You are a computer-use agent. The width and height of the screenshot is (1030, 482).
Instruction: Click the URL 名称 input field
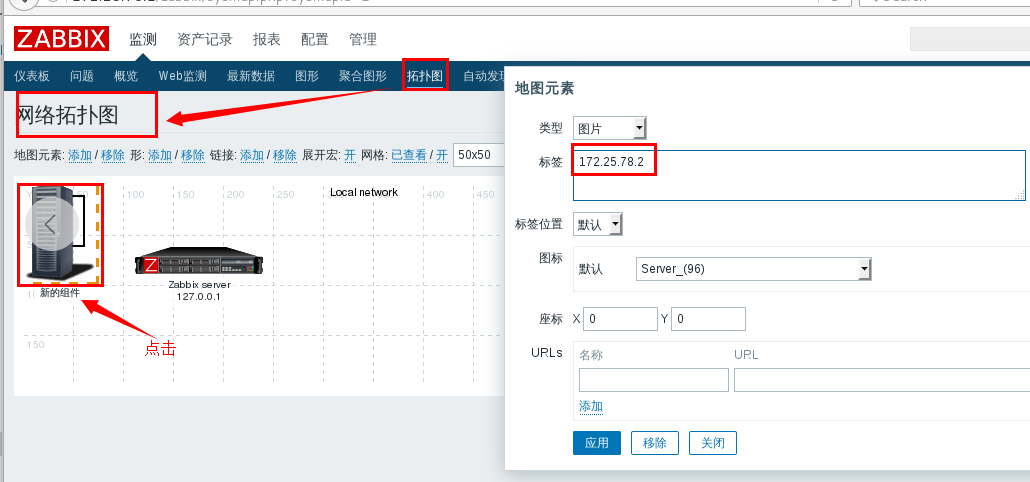pos(654,380)
